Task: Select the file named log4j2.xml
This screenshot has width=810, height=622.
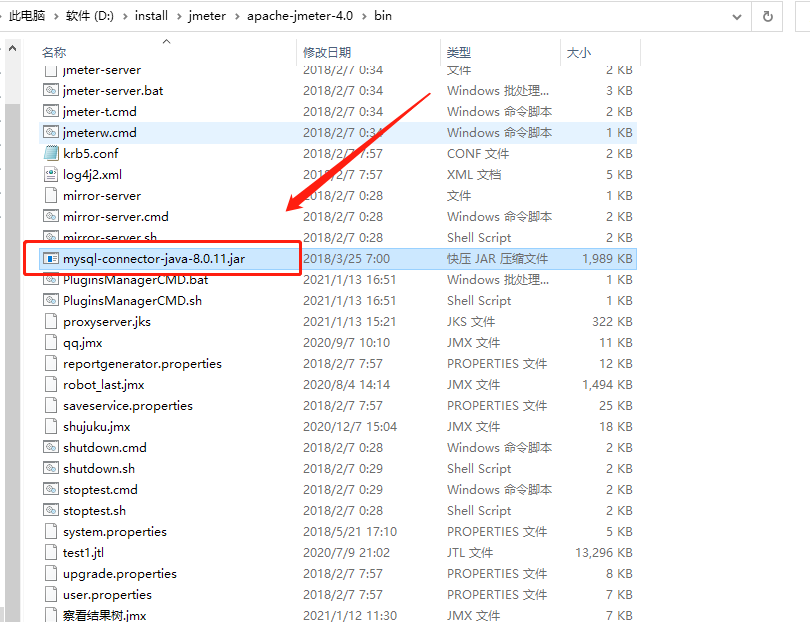Action: click(x=92, y=175)
